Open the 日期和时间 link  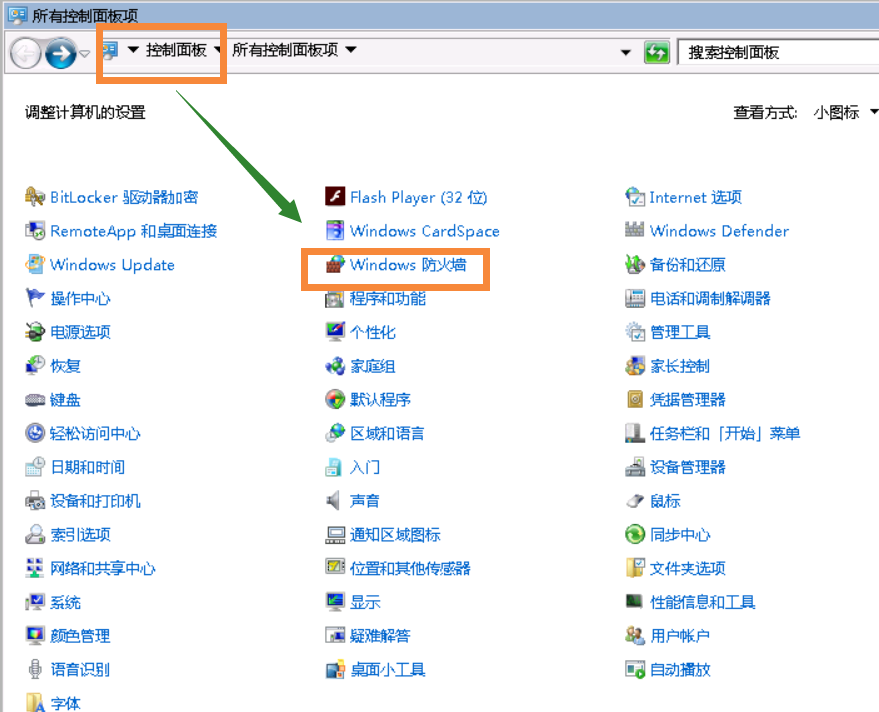click(x=87, y=467)
